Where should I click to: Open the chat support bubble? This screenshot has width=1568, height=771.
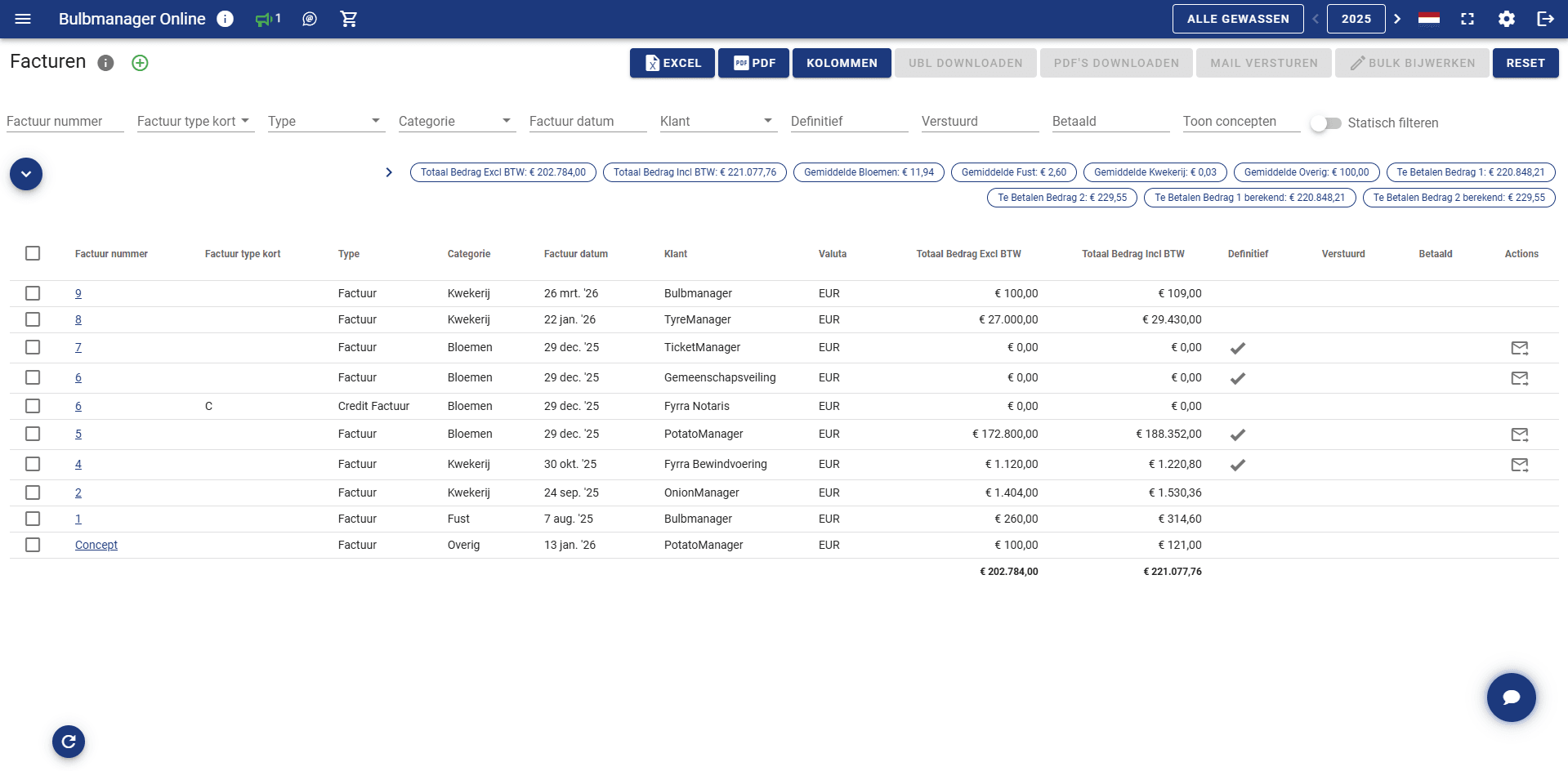(1511, 697)
